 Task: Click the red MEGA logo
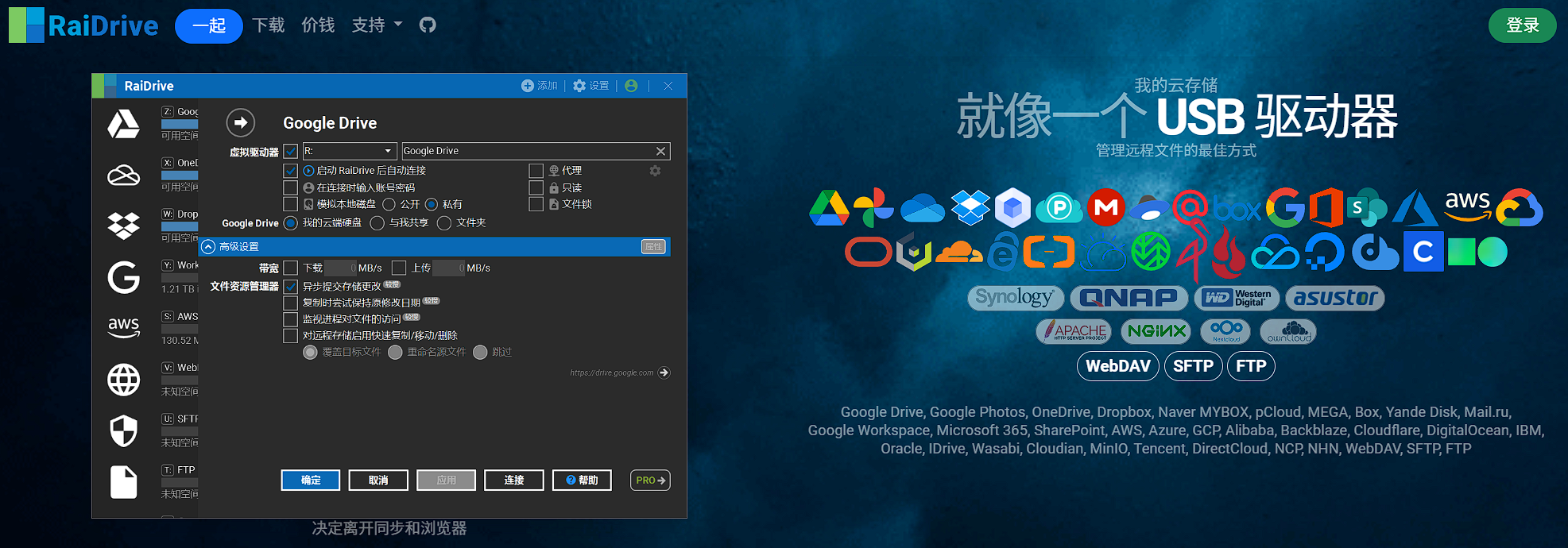tap(1105, 207)
